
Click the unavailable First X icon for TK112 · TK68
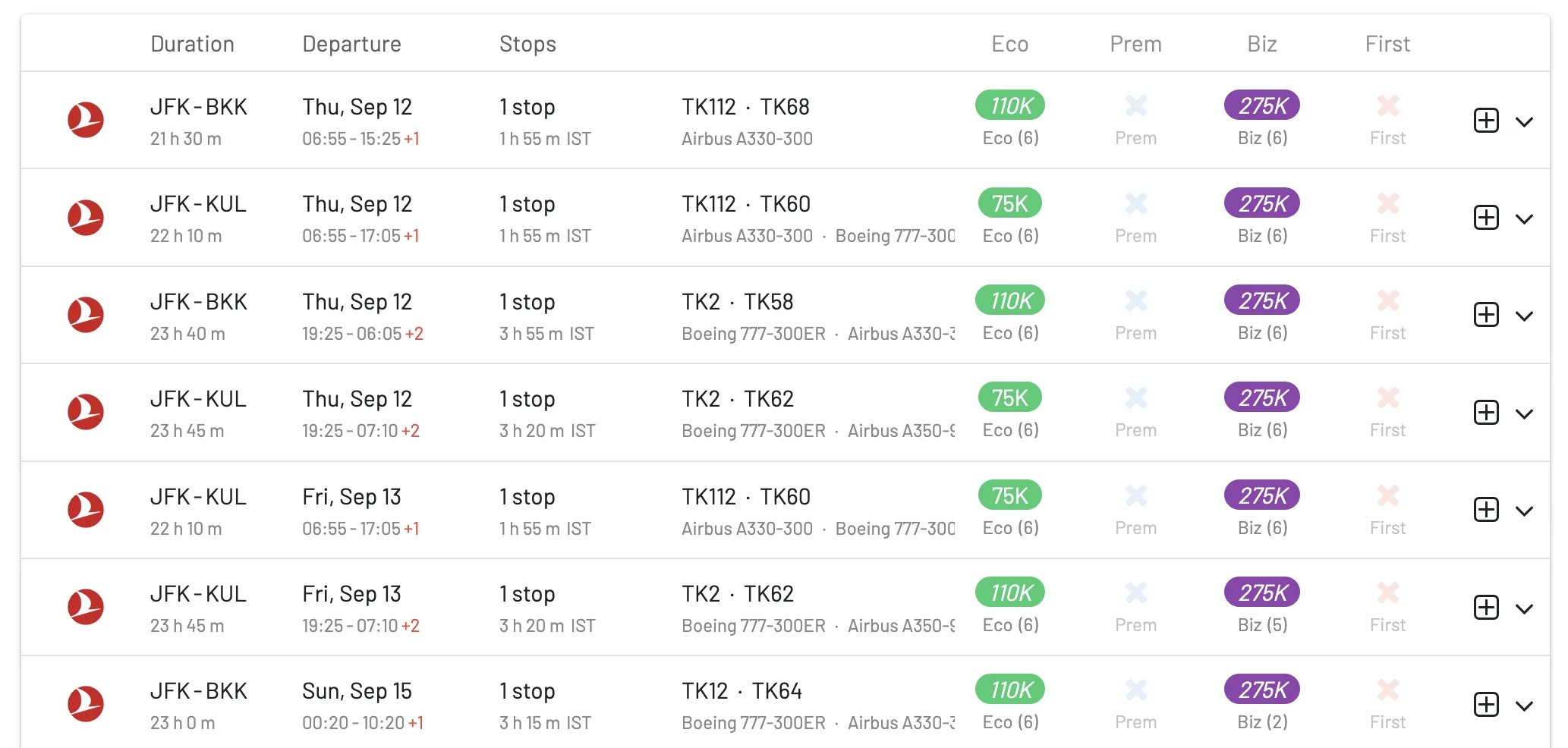pyautogui.click(x=1387, y=105)
